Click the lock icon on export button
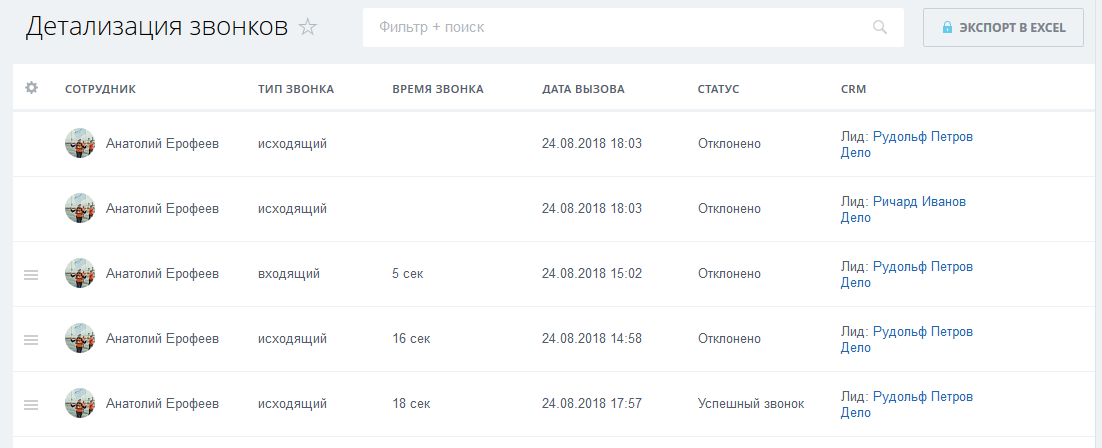Viewport: 1102px width, 448px height. point(947,27)
